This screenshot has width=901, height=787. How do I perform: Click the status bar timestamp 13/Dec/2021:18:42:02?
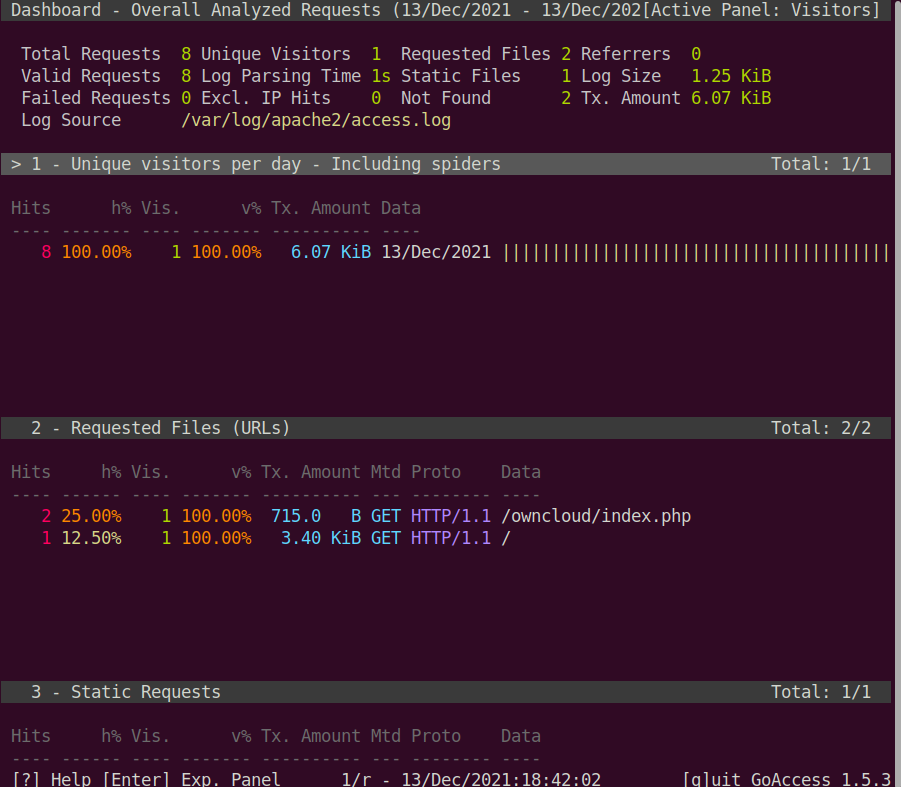click(500, 779)
